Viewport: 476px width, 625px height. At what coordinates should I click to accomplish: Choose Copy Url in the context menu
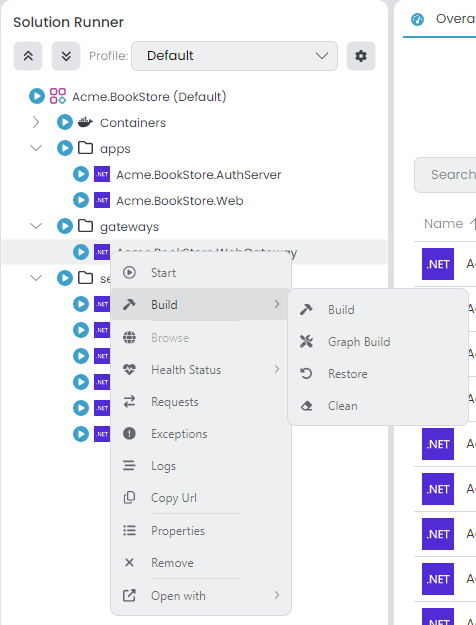201,497
